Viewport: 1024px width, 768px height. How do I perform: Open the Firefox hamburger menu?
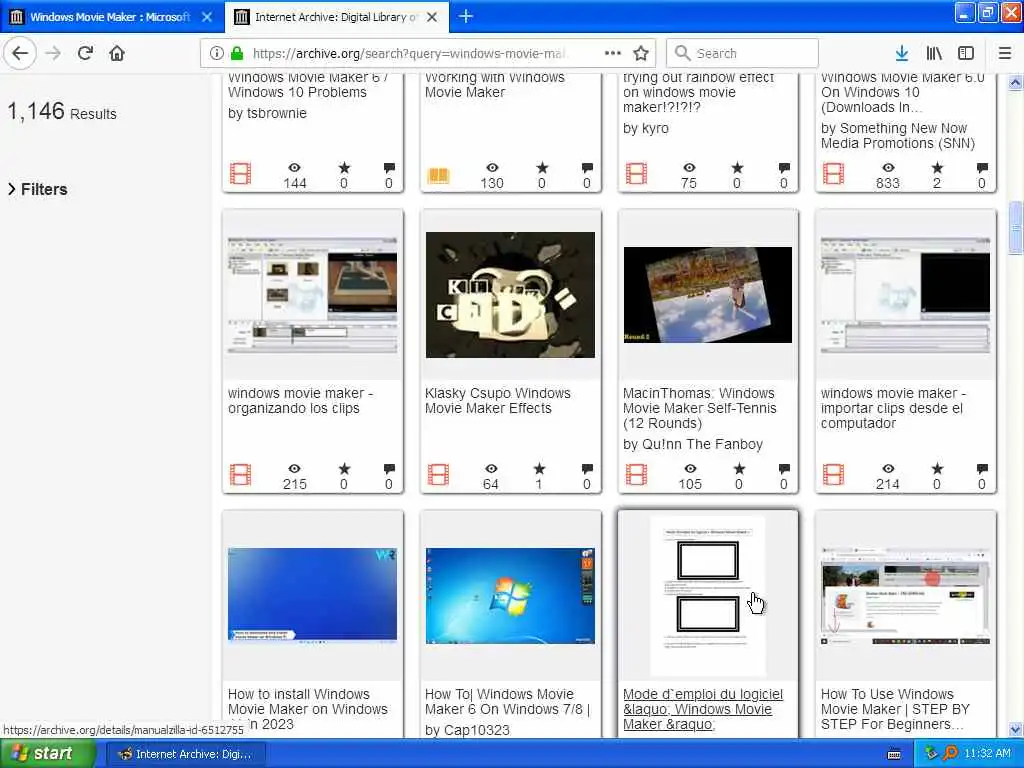[x=1005, y=54]
